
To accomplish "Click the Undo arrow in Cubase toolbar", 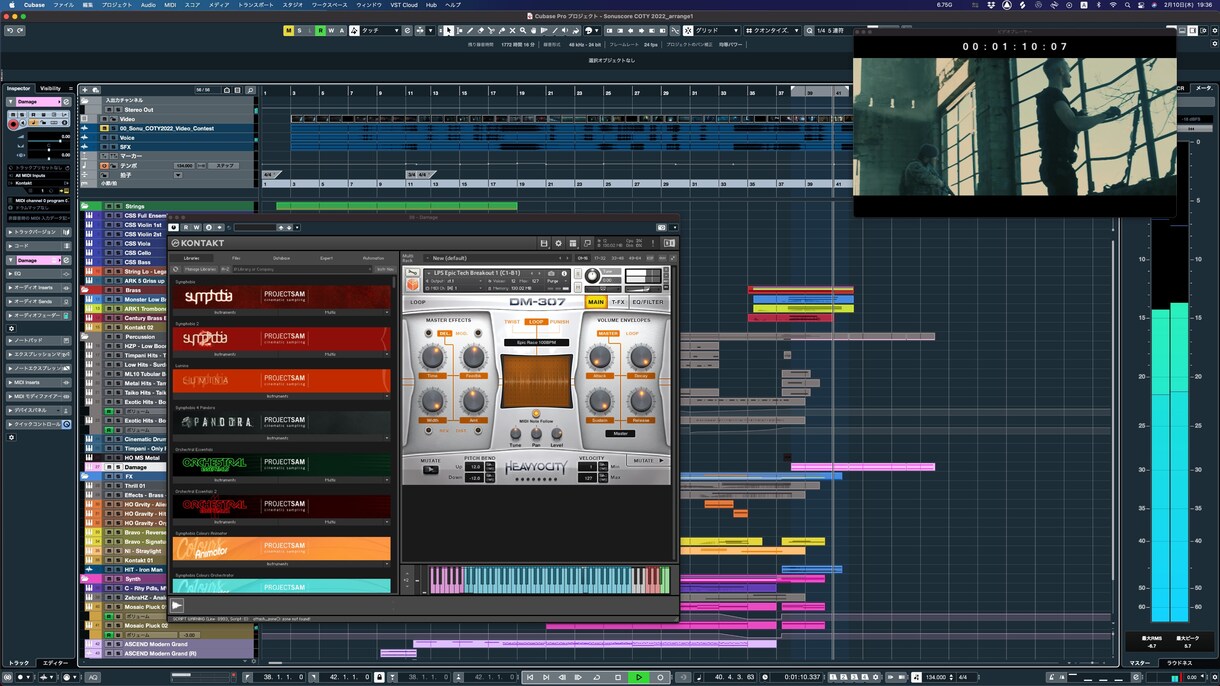I will pos(9,31).
